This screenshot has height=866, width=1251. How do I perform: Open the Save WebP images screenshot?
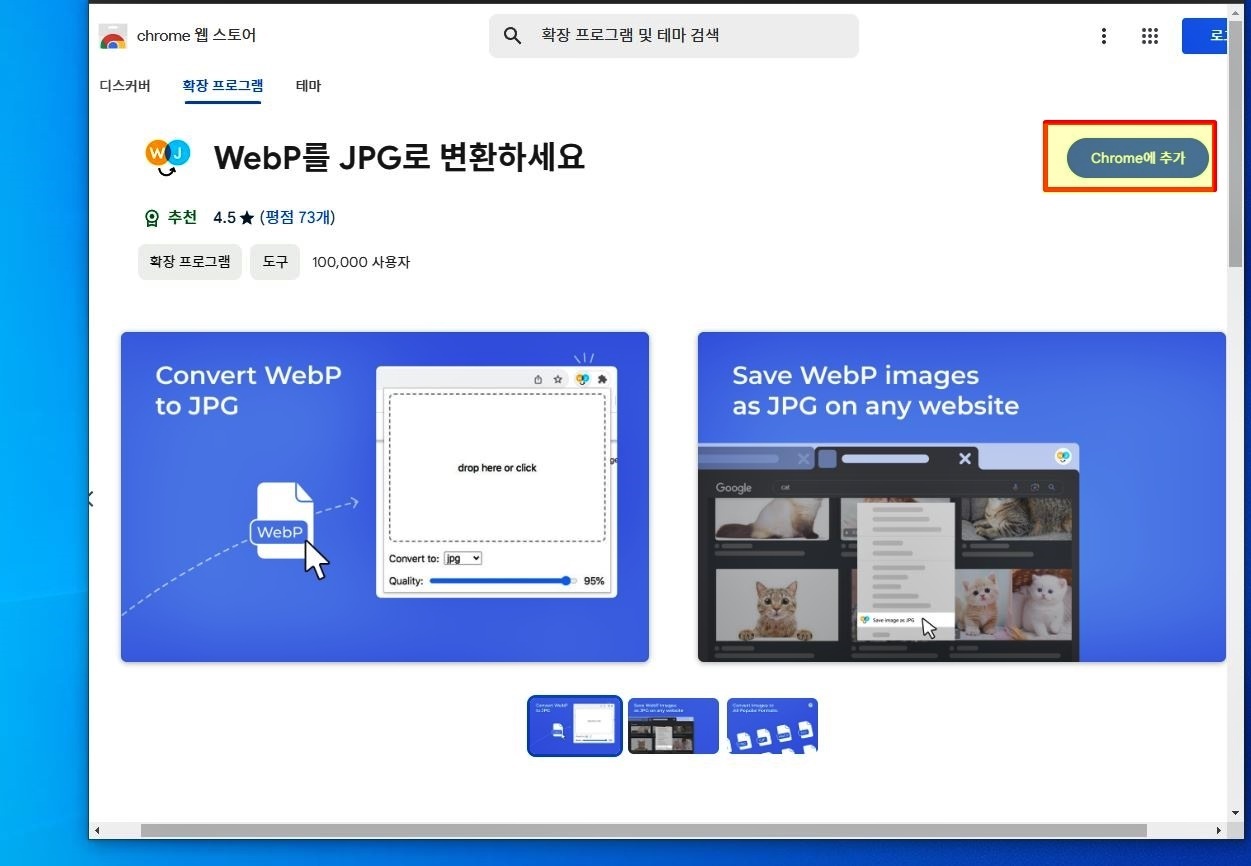click(962, 497)
